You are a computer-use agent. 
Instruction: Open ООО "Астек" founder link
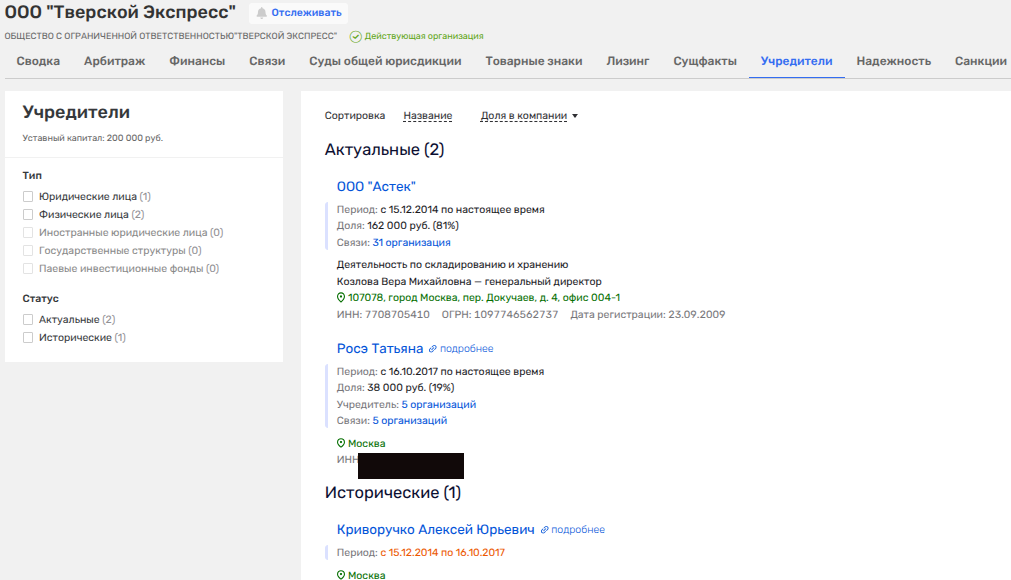(376, 187)
